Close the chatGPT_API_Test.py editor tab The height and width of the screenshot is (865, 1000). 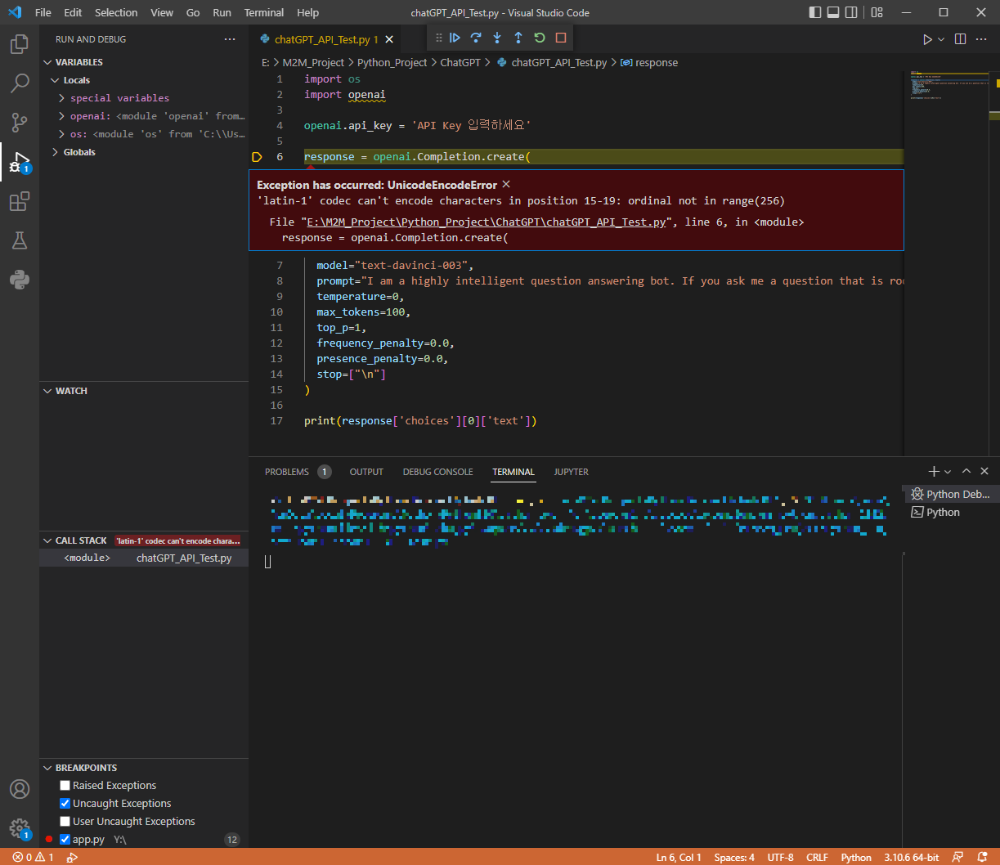[389, 40]
